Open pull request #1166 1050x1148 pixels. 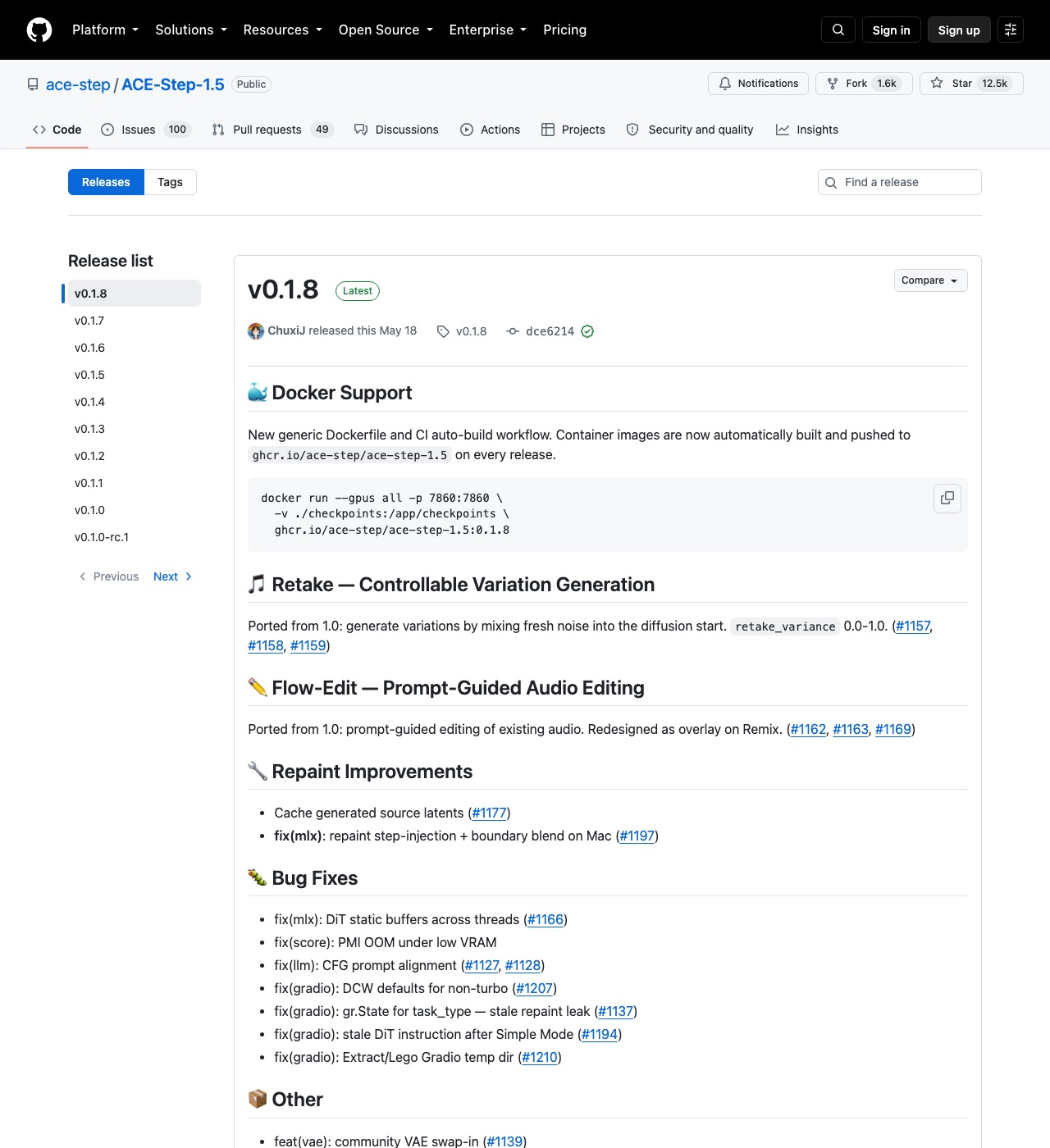(546, 919)
